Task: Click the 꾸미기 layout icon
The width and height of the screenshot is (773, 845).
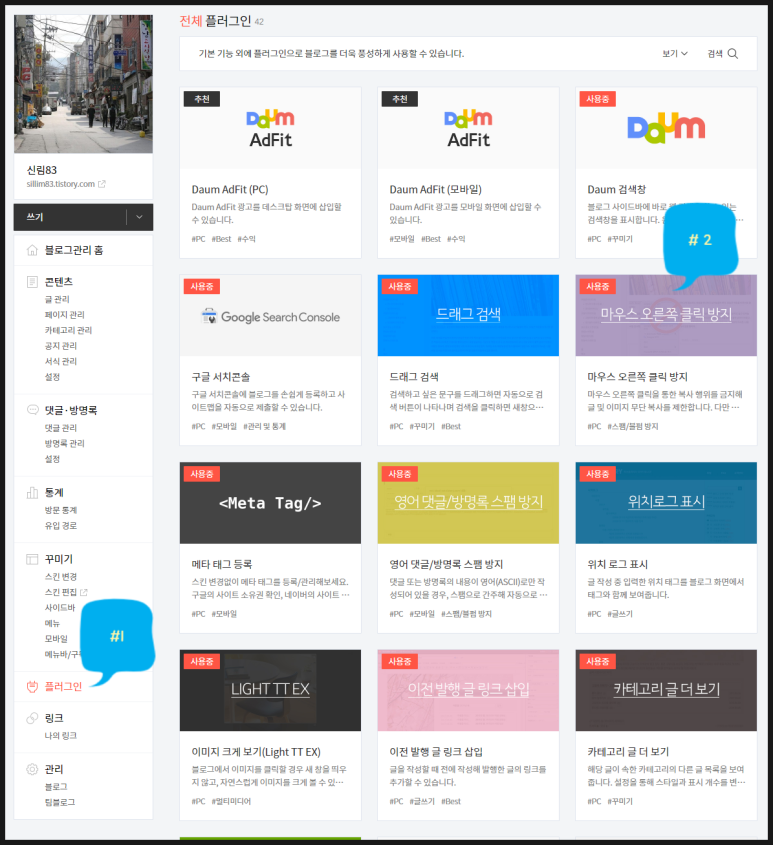Action: [32, 559]
